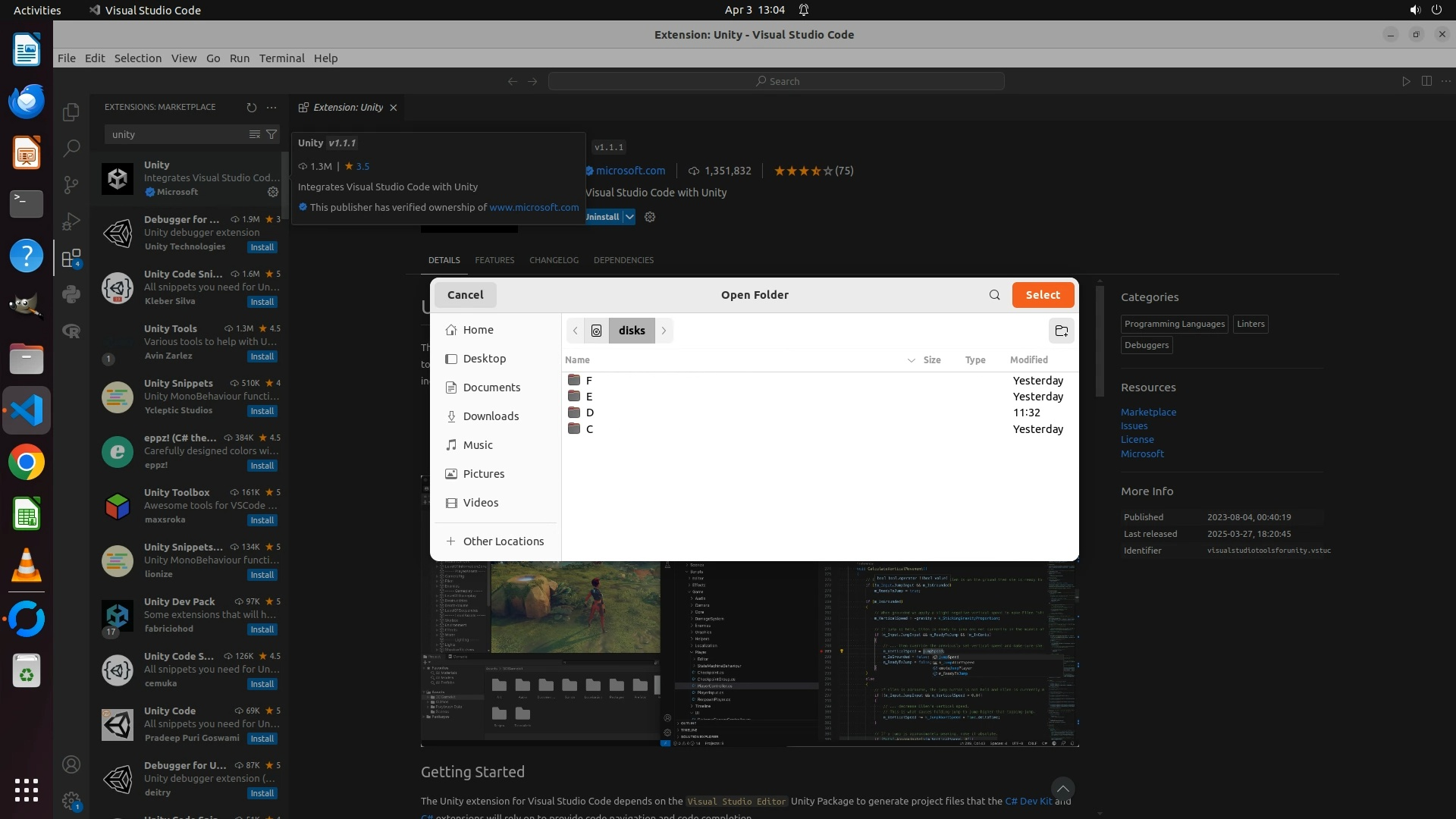Screen dimensions: 1456x819
Task: Go forward in dialog path bar
Action: [664, 331]
